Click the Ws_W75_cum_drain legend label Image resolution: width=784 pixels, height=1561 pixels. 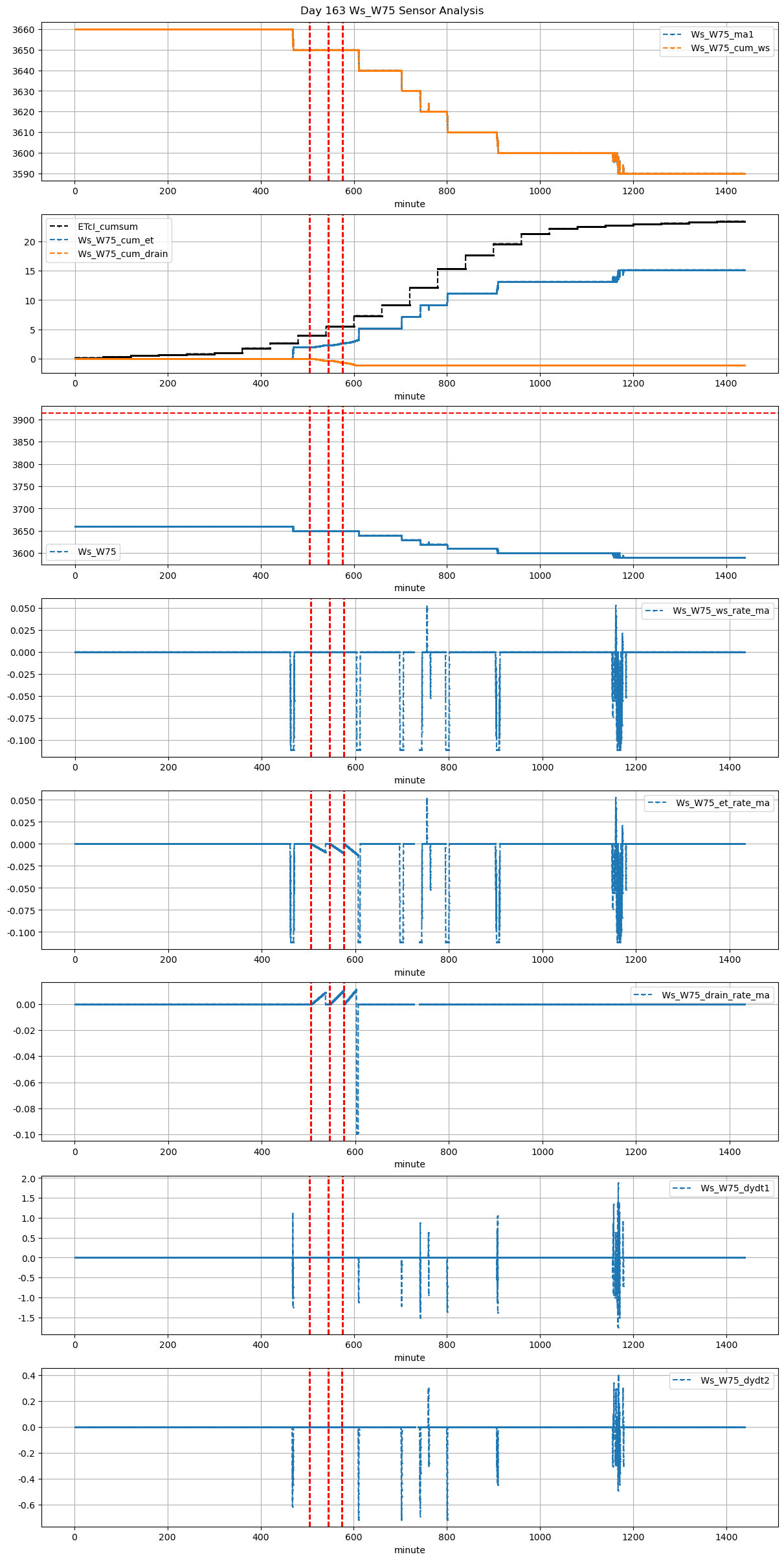[122, 254]
